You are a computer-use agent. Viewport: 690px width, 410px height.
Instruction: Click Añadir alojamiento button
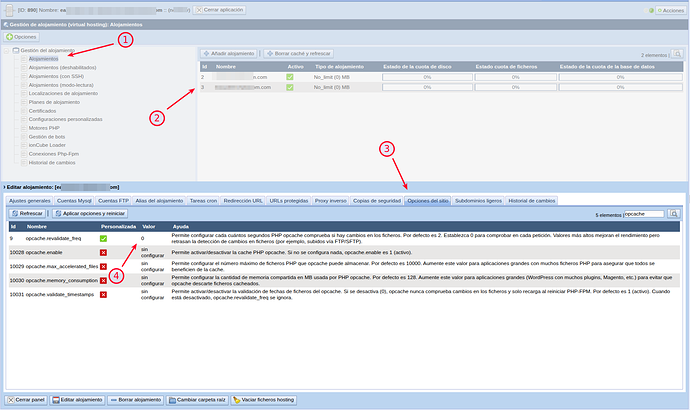pos(229,52)
